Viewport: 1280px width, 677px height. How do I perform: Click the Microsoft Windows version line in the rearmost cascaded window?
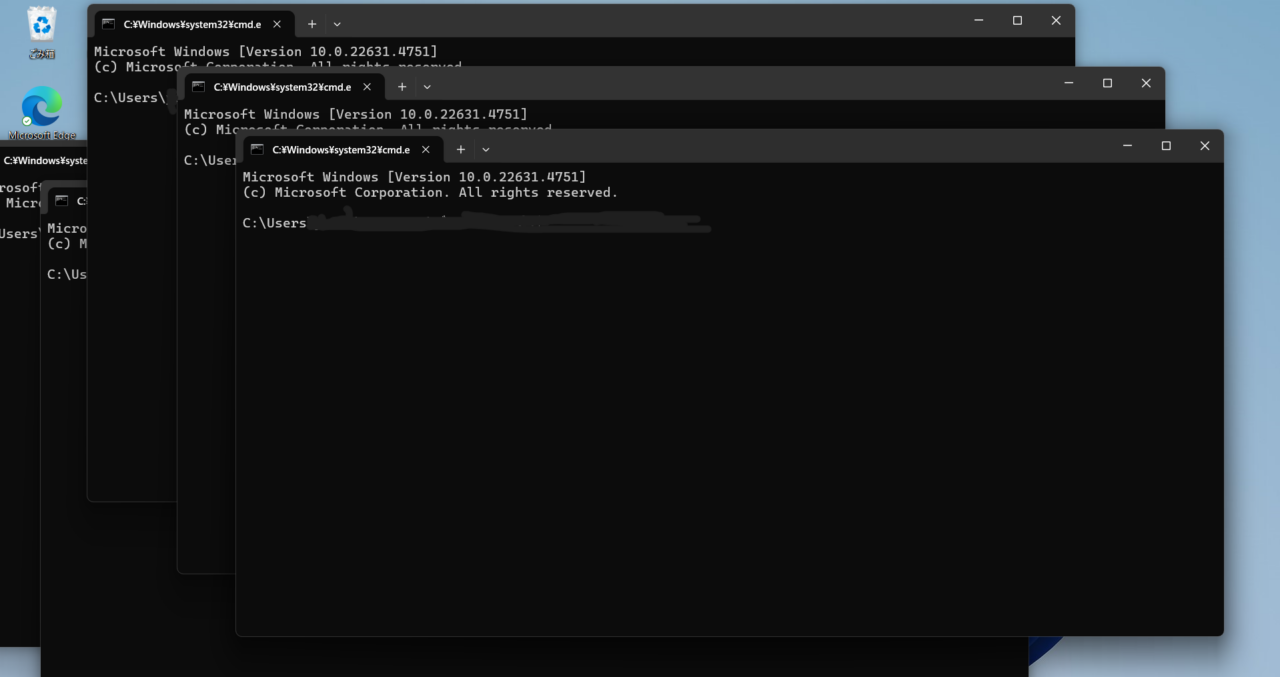(265, 51)
